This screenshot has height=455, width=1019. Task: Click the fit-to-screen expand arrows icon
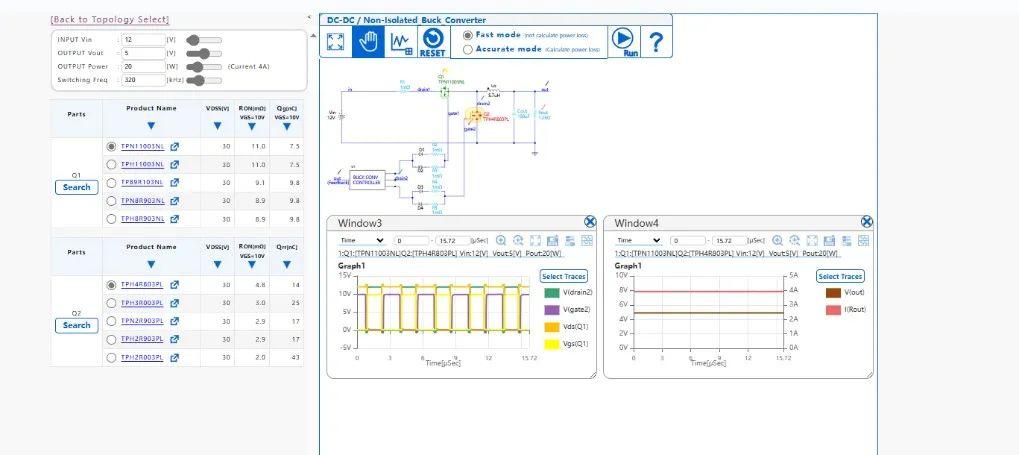(335, 42)
